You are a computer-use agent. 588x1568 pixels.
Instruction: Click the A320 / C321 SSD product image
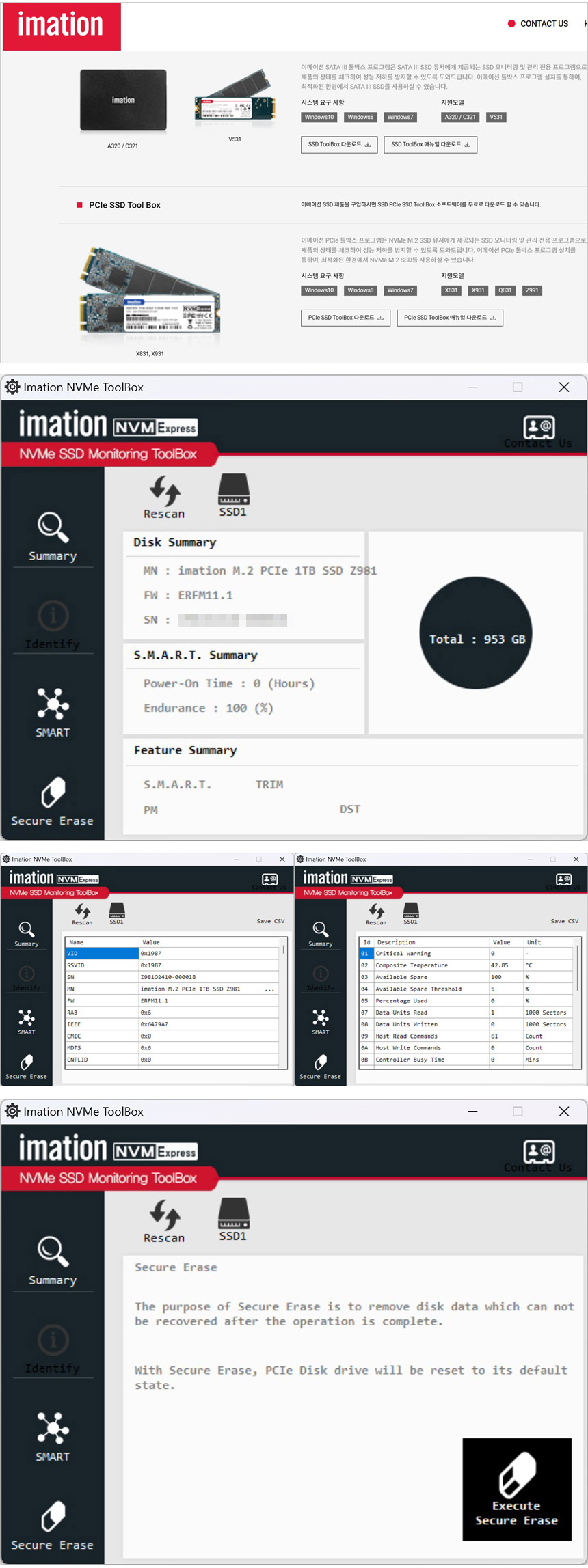click(123, 101)
